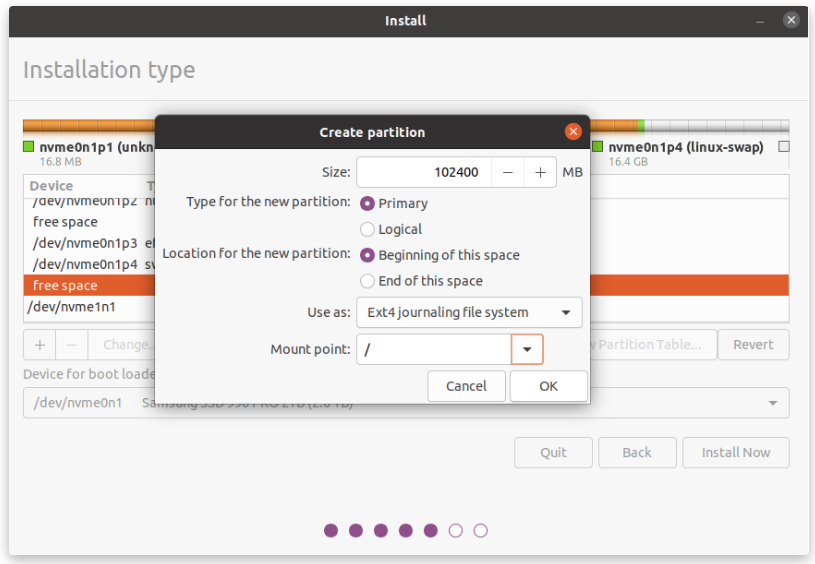Click the Mount point text field
The width and height of the screenshot is (815, 564).
point(433,349)
